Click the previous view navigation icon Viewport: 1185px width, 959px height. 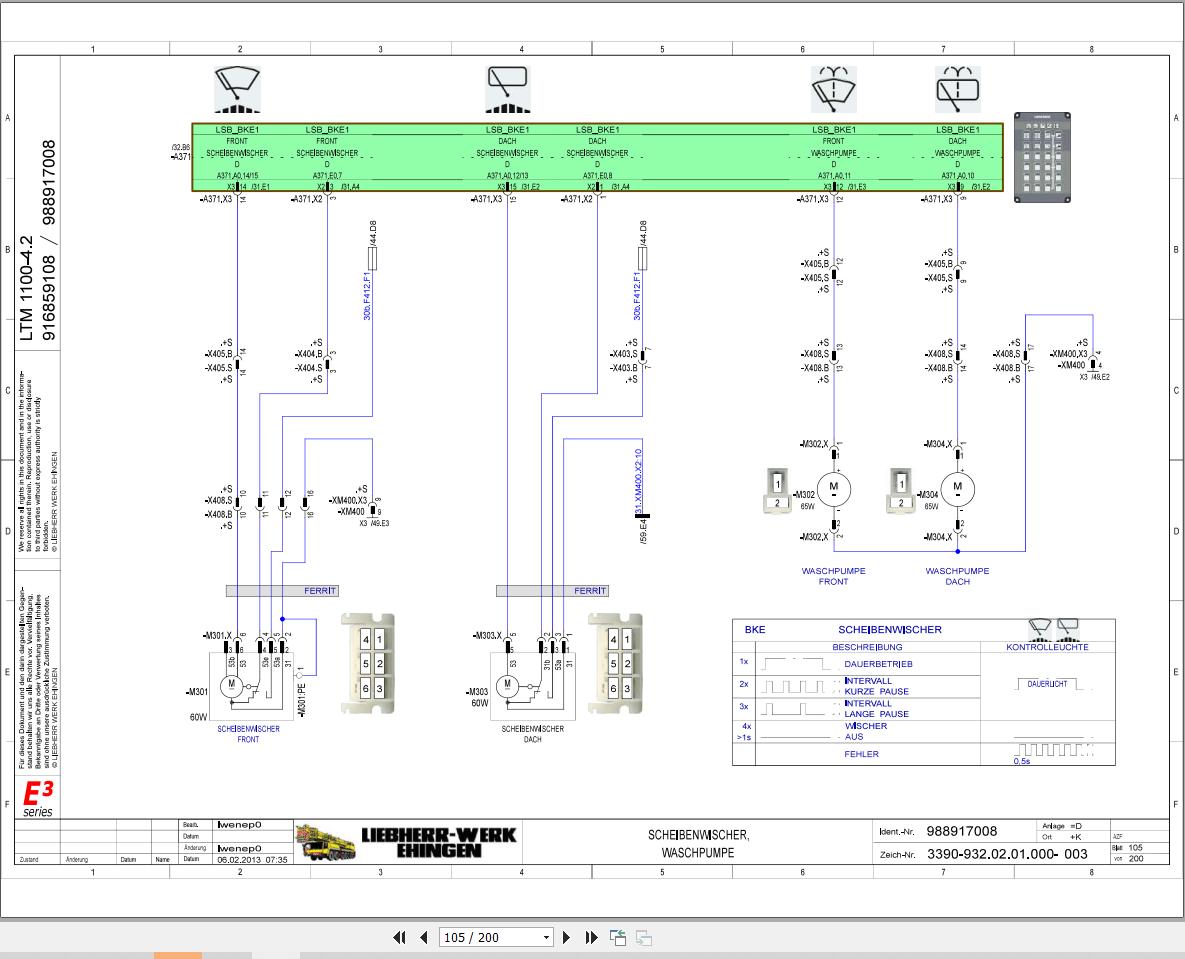point(618,938)
